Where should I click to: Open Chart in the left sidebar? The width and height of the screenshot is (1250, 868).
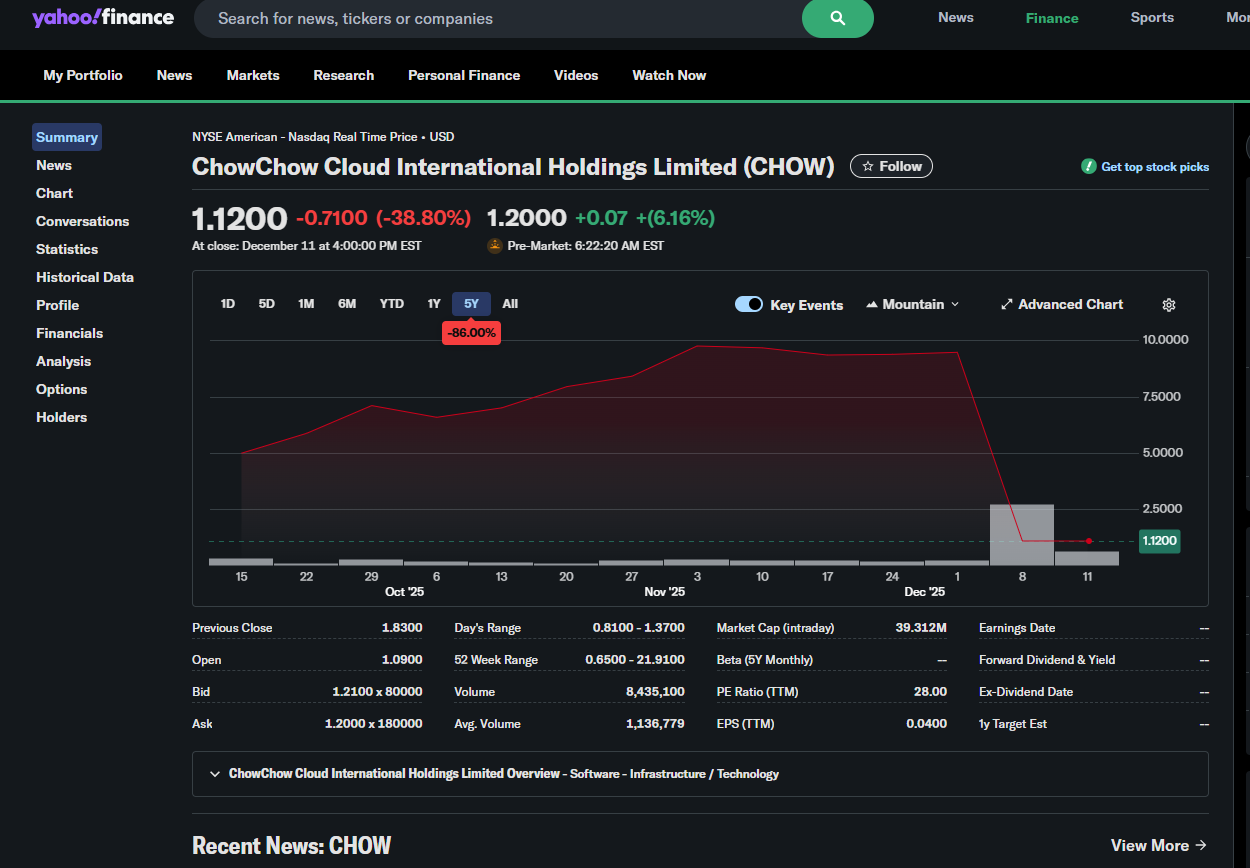55,194
